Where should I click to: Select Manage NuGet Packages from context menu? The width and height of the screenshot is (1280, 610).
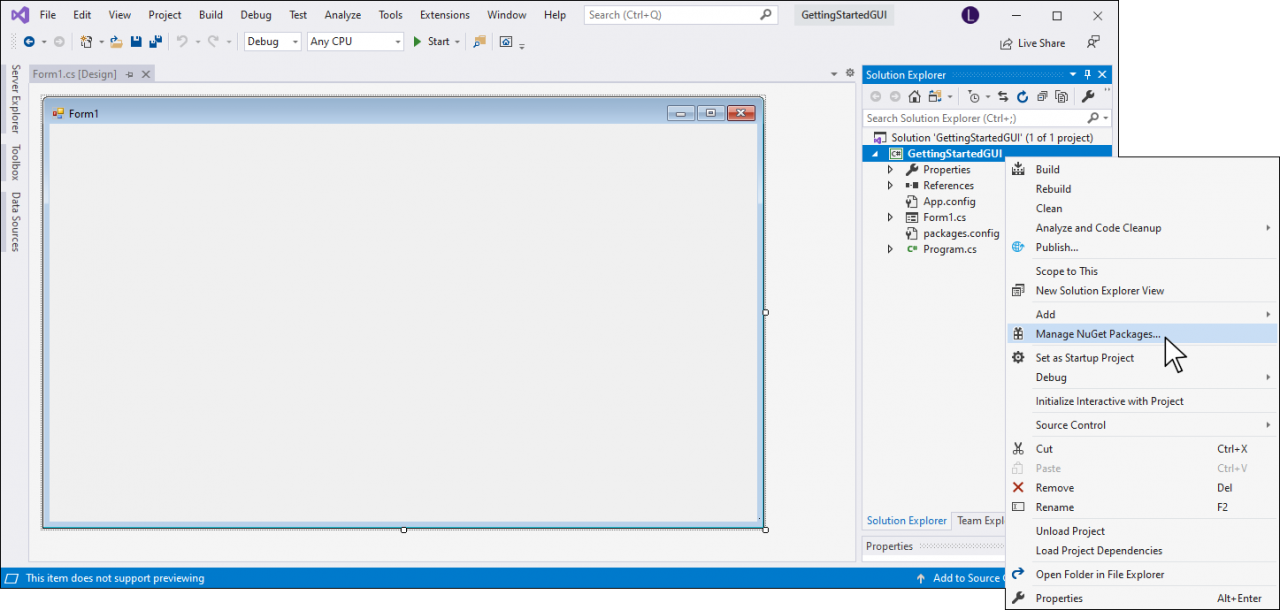pos(1142,334)
